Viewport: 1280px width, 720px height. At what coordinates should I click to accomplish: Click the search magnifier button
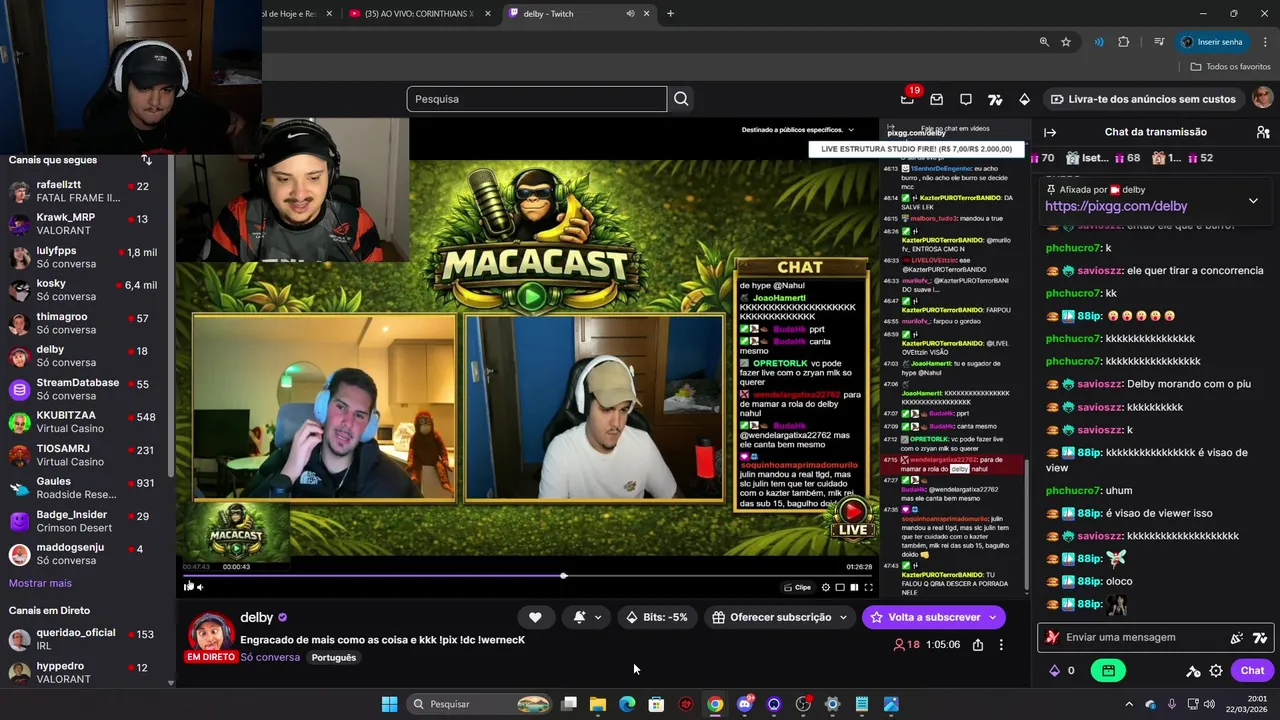(681, 99)
